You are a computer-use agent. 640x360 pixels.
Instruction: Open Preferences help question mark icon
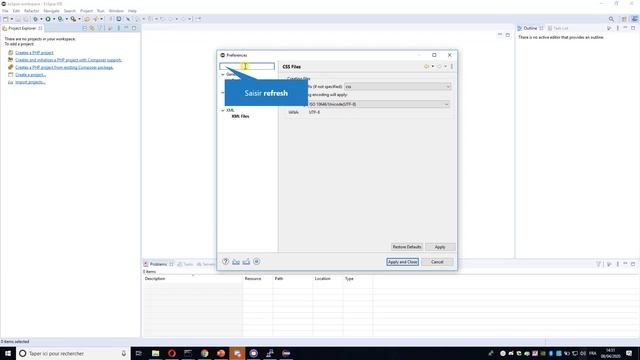tap(225, 262)
